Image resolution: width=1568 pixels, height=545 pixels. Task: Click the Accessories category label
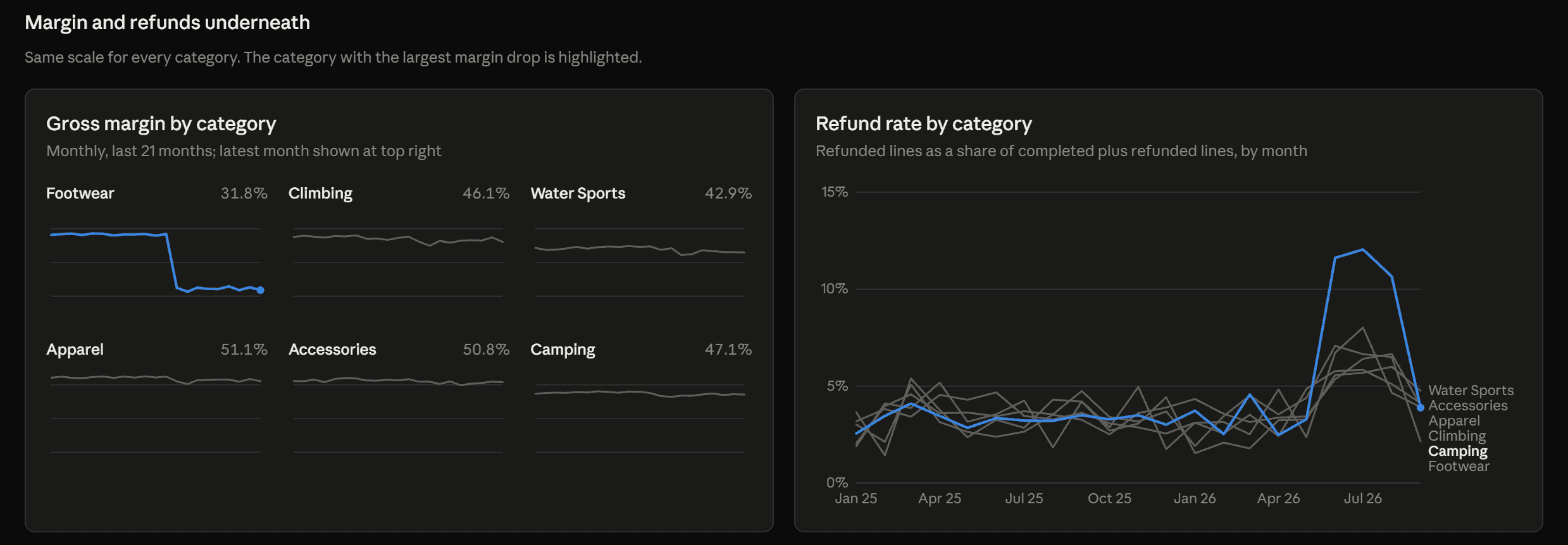click(x=332, y=349)
